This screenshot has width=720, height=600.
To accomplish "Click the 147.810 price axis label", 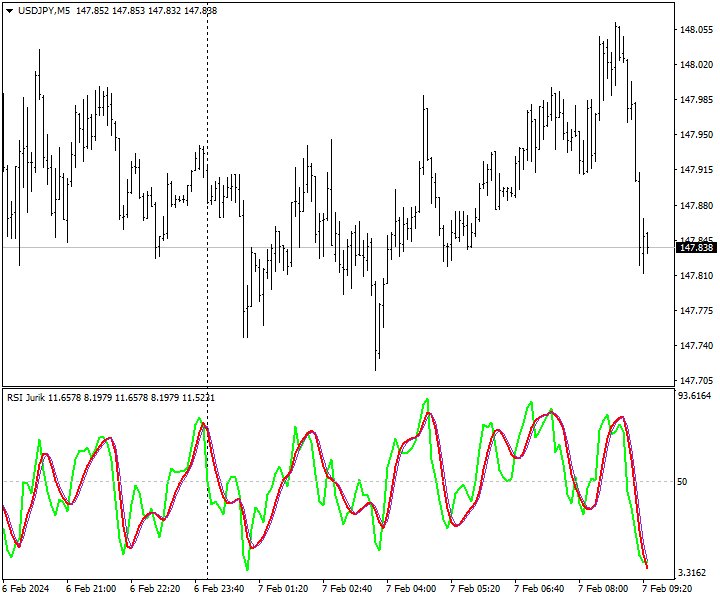I will pos(696,275).
